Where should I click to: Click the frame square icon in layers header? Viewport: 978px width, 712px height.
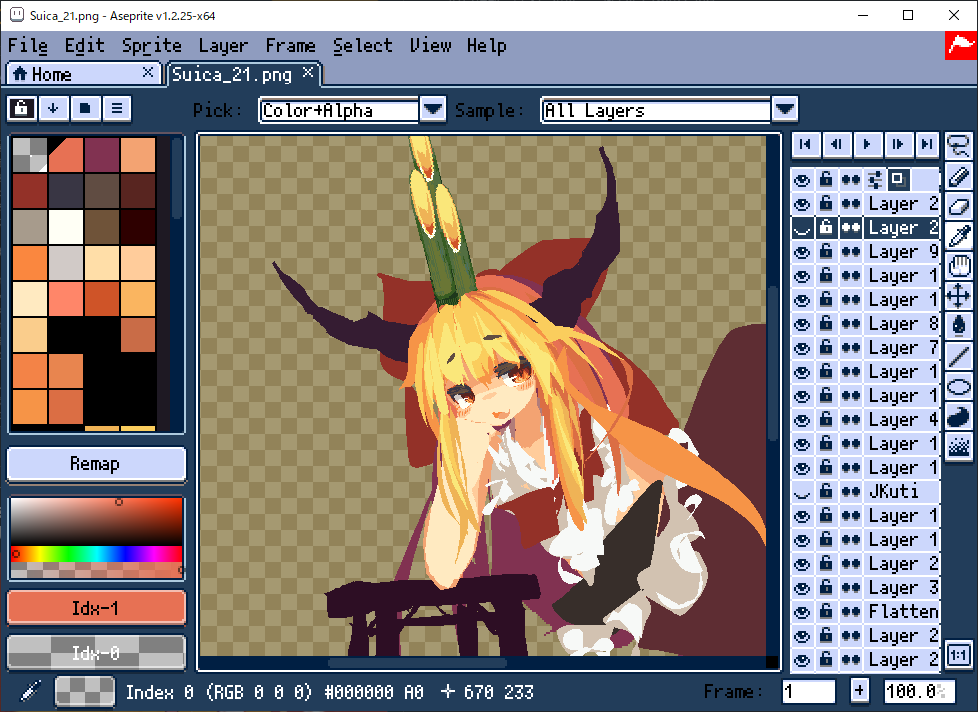click(x=898, y=180)
